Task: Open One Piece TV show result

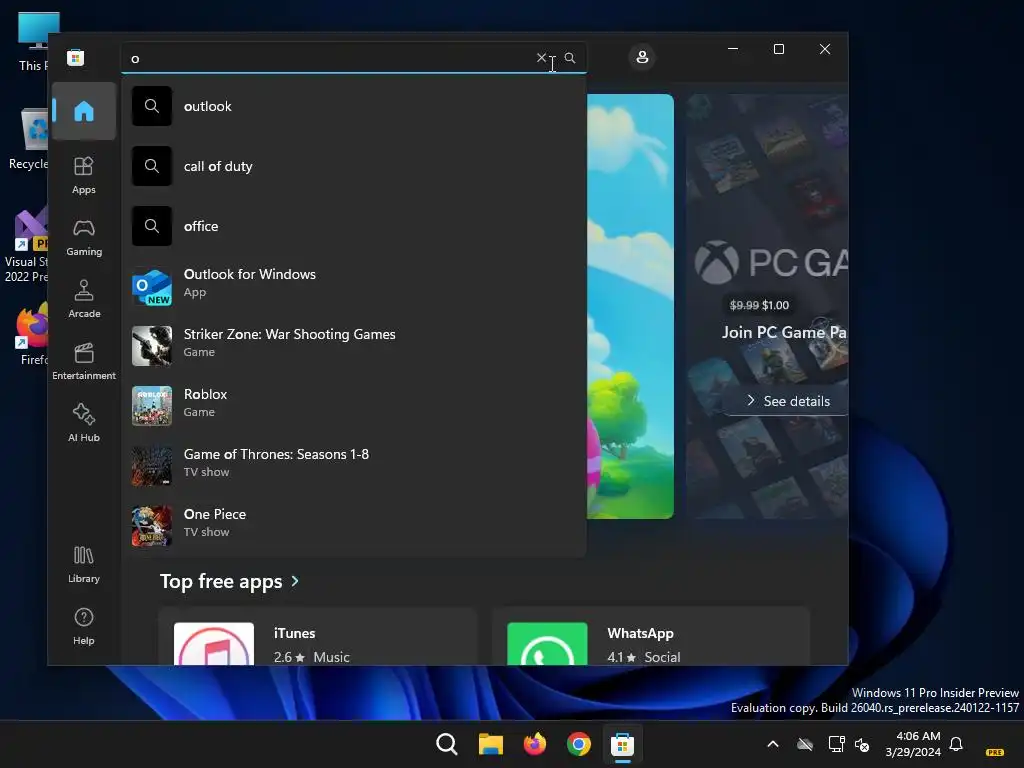Action: 354,526
